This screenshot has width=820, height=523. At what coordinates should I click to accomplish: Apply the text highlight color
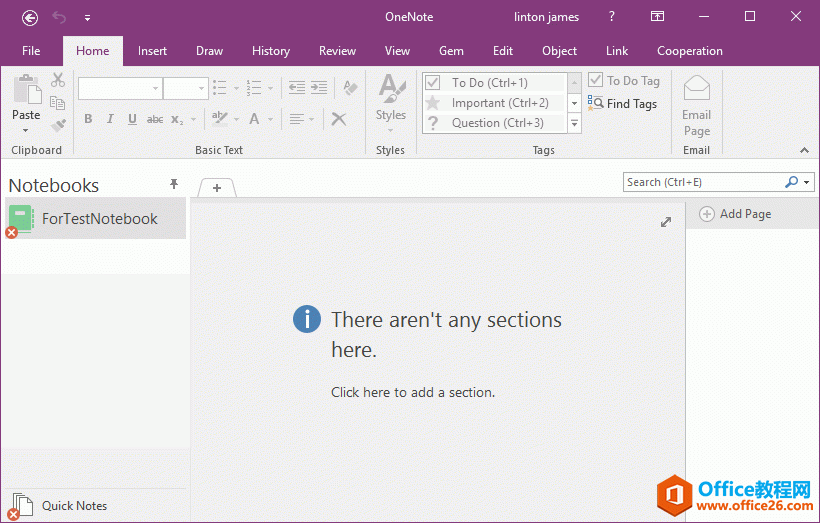220,119
